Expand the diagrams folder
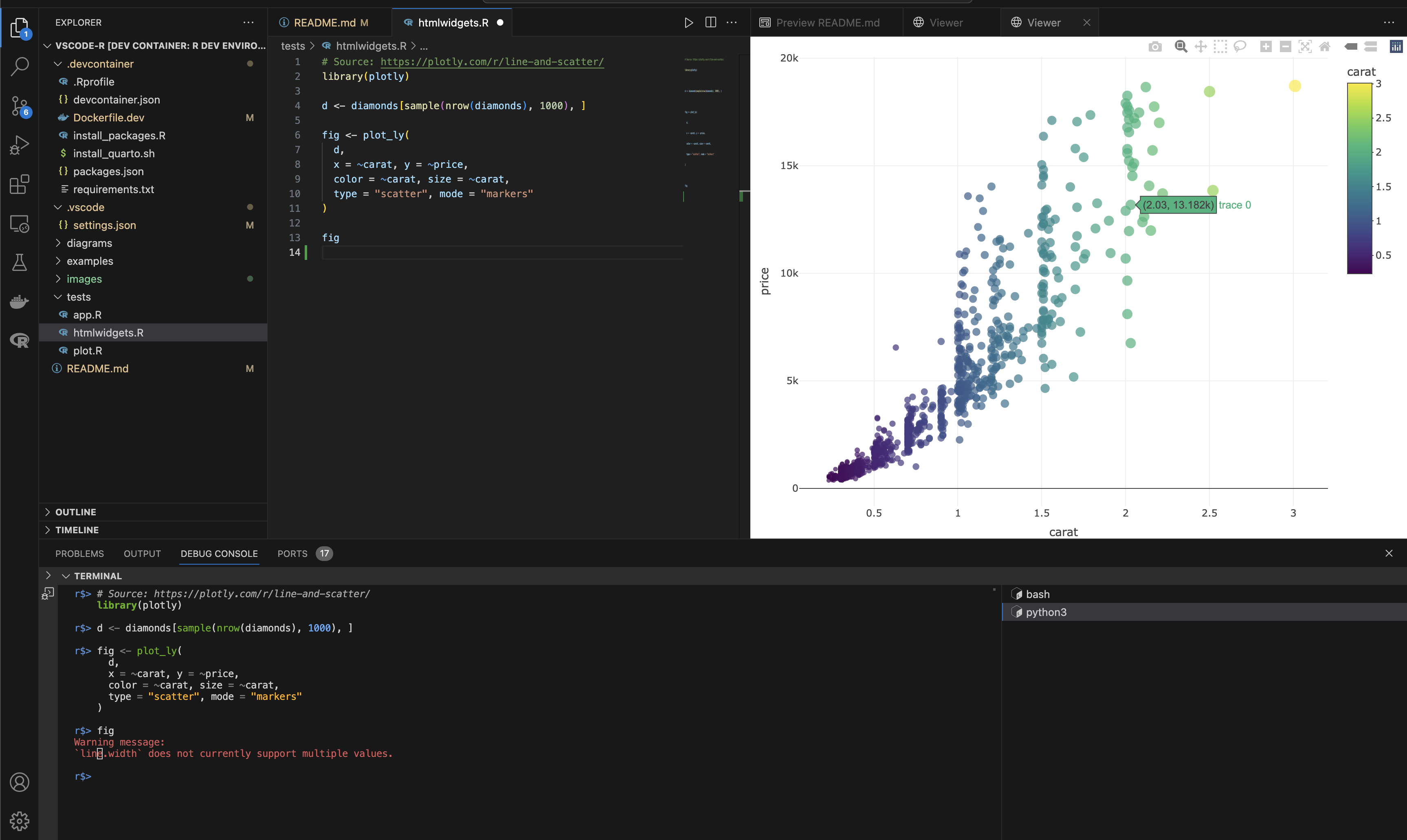 tap(89, 243)
